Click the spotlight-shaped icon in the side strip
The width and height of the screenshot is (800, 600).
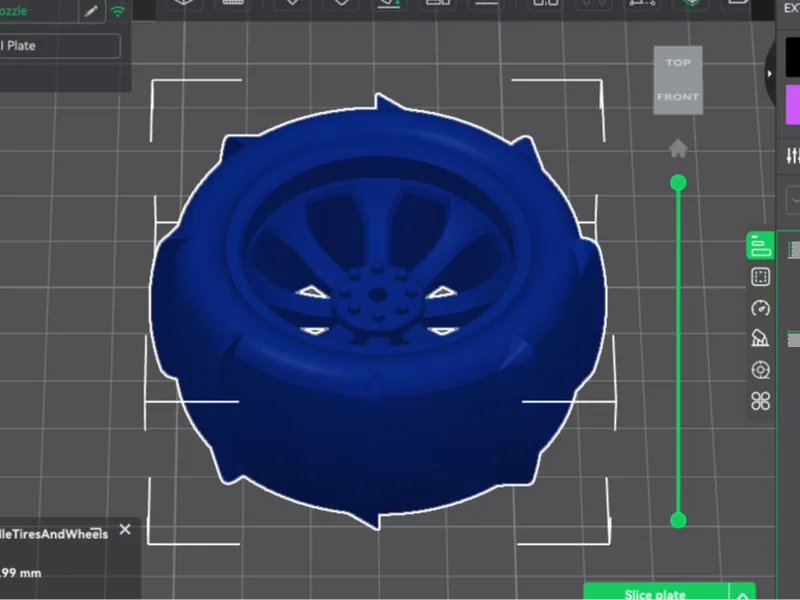tap(760, 339)
